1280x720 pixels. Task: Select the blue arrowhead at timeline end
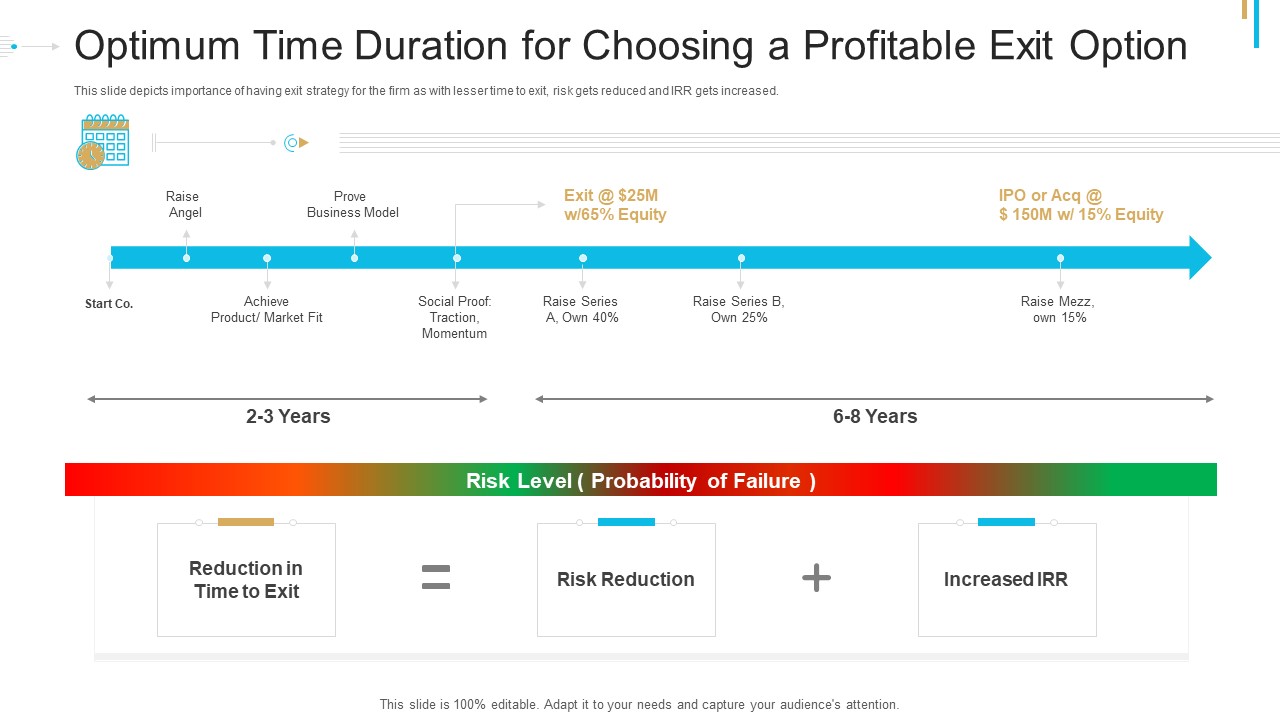(1200, 258)
